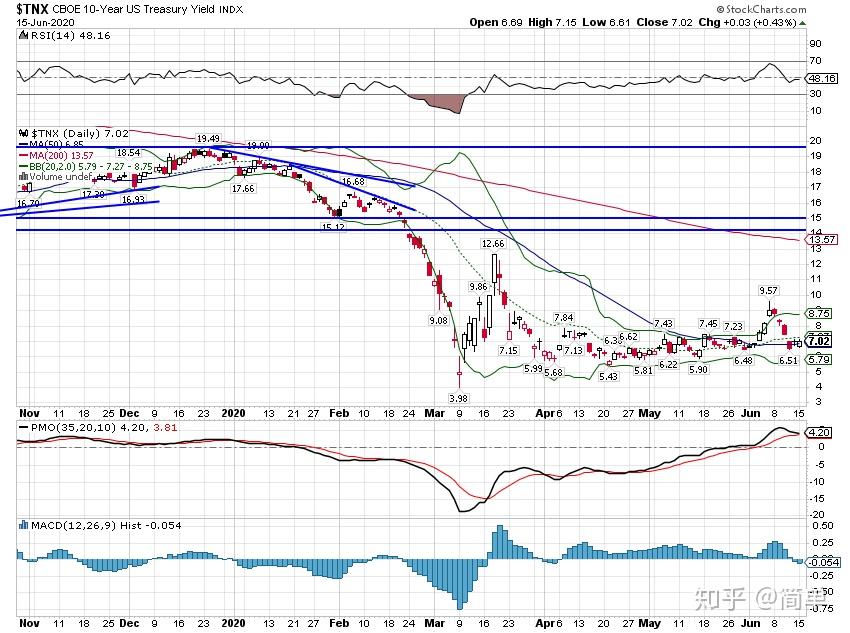
Task: Click the volume bars icon in legend
Action: [x=23, y=176]
